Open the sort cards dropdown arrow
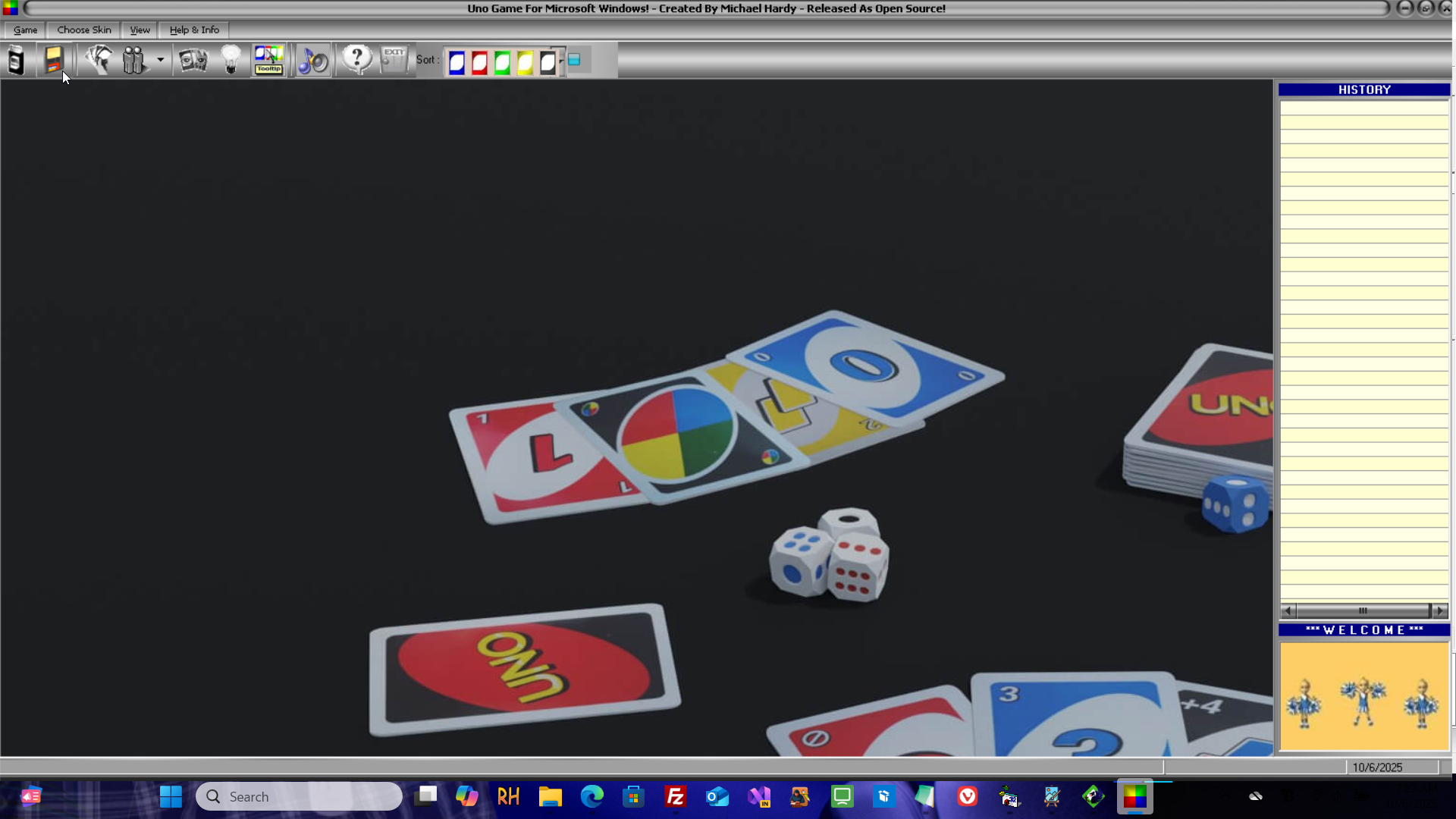The image size is (1456, 819). click(562, 60)
